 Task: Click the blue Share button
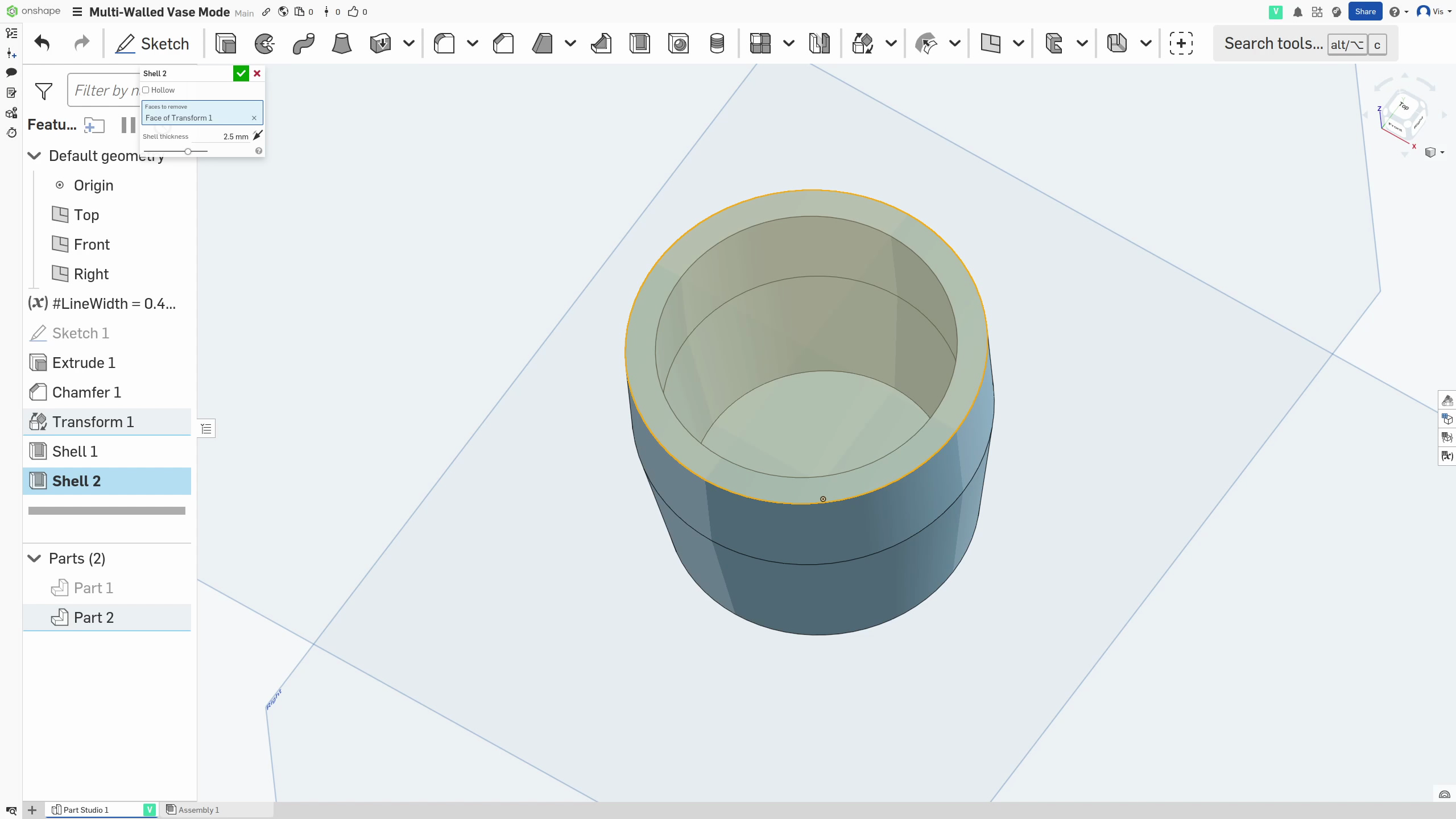click(1364, 11)
